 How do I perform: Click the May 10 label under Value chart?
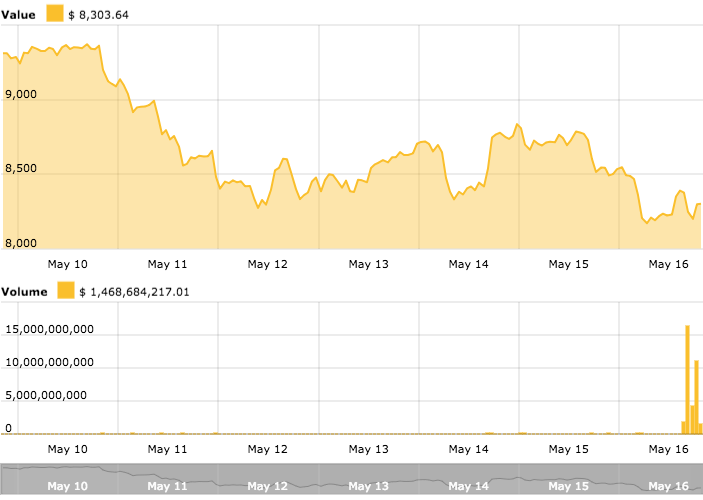(68, 264)
